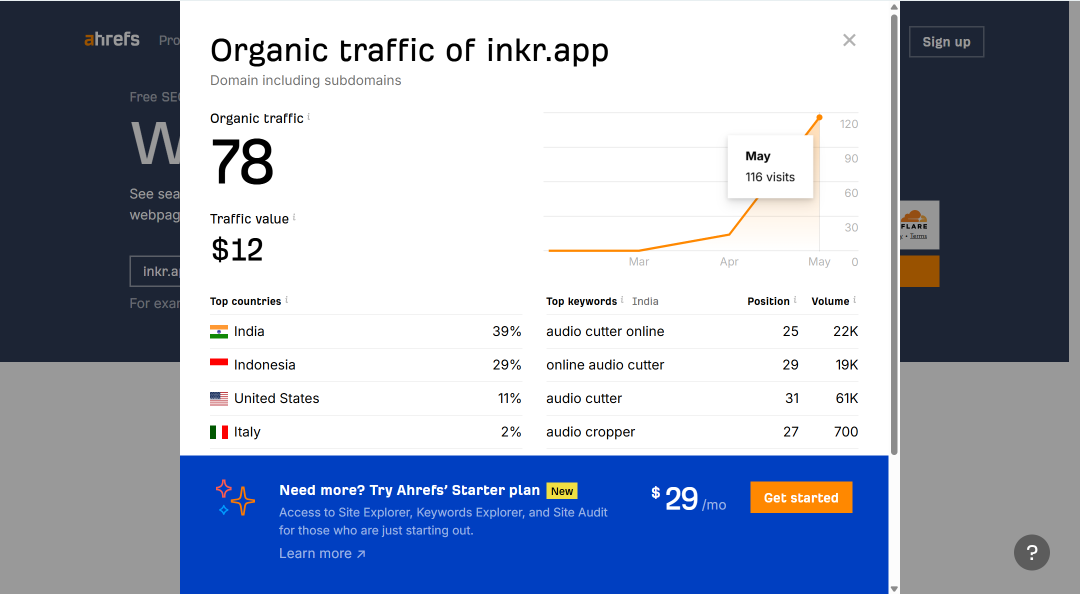
Task: Click the May data point on chart
Action: click(x=819, y=118)
